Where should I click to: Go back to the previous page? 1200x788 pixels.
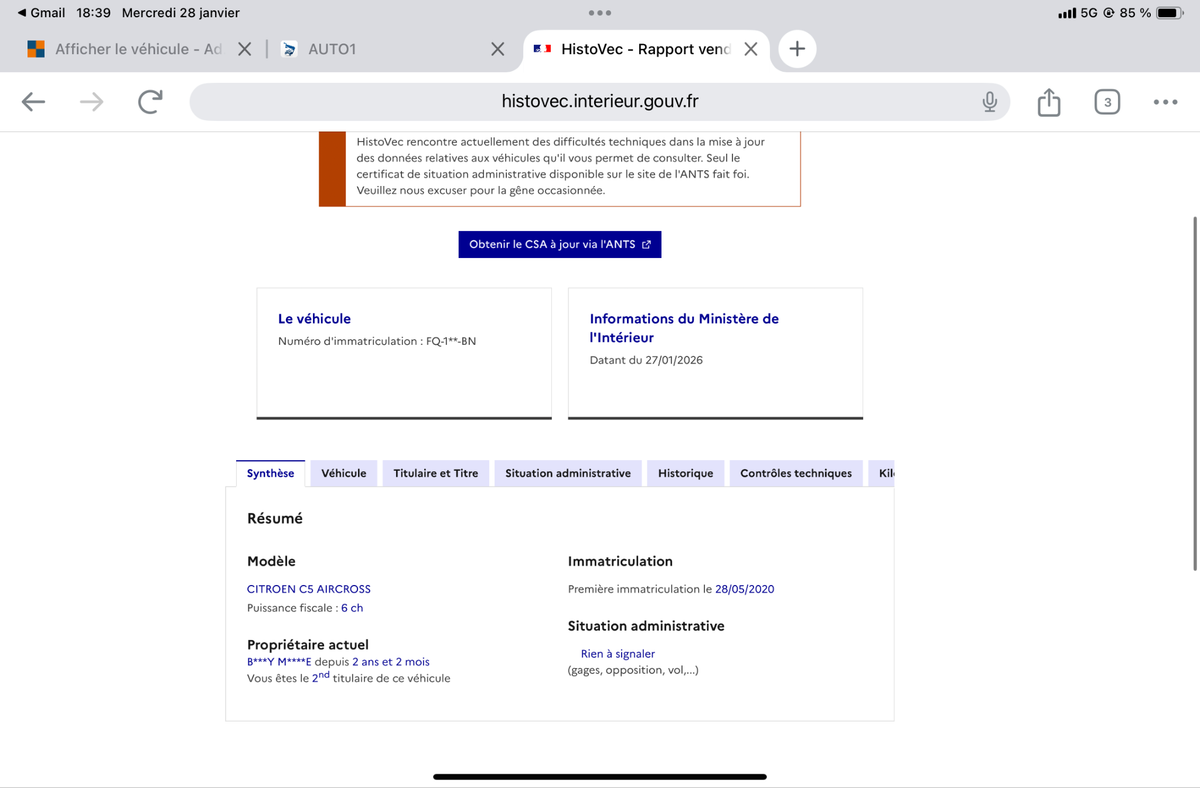pos(33,101)
